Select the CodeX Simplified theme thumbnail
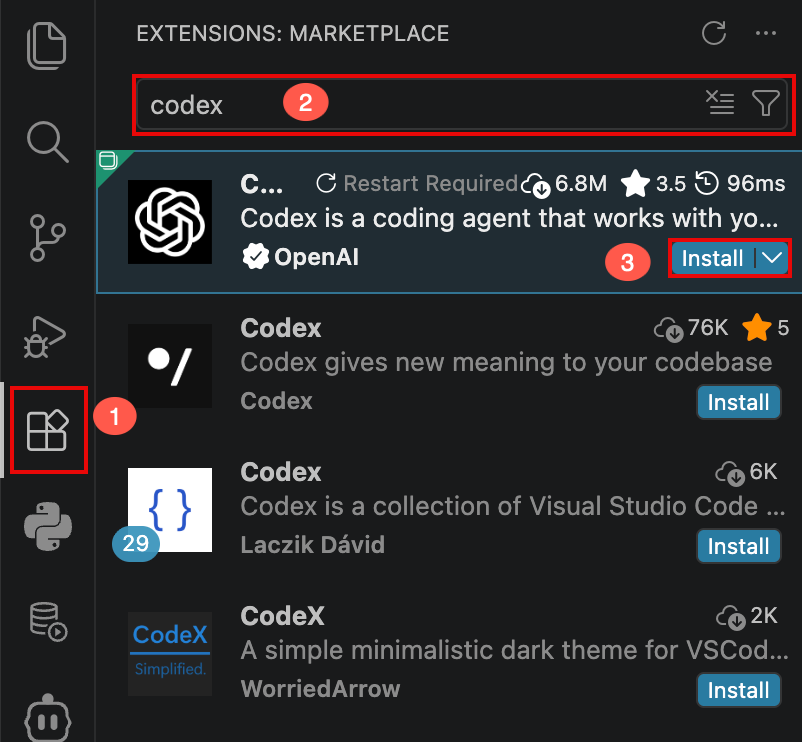802x742 pixels. click(170, 654)
